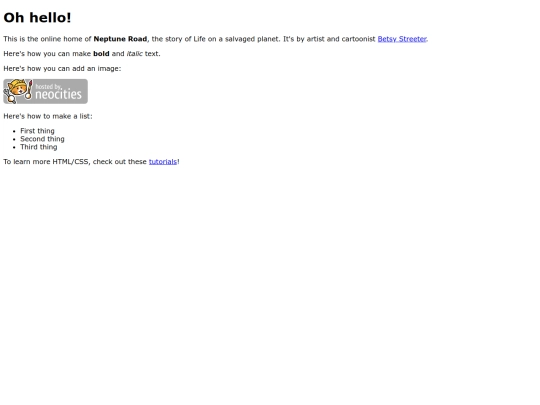Click the bold Neptune Road text

120,39
